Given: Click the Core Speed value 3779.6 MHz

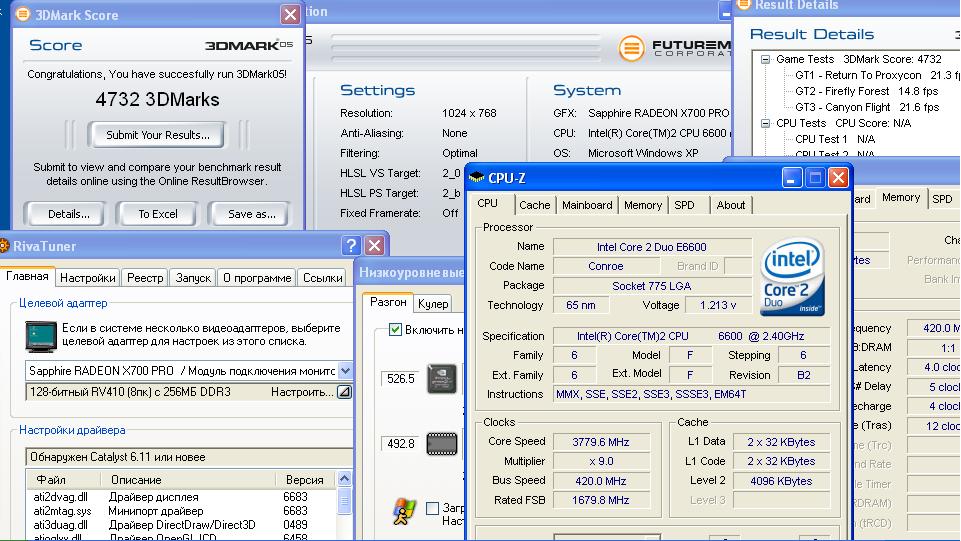Looking at the screenshot, I should click(x=601, y=442).
